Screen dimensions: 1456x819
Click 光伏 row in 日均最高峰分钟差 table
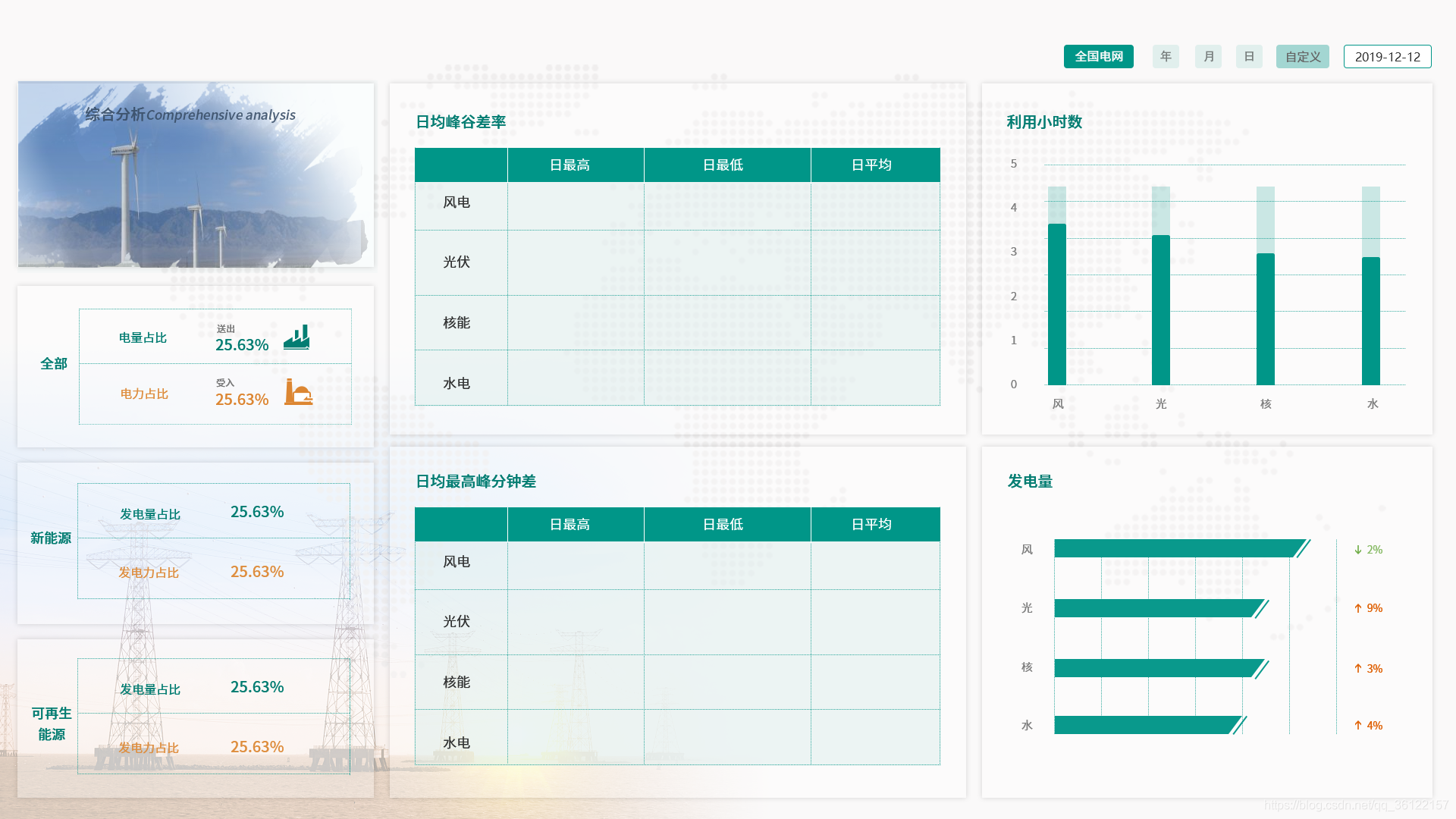click(x=677, y=622)
